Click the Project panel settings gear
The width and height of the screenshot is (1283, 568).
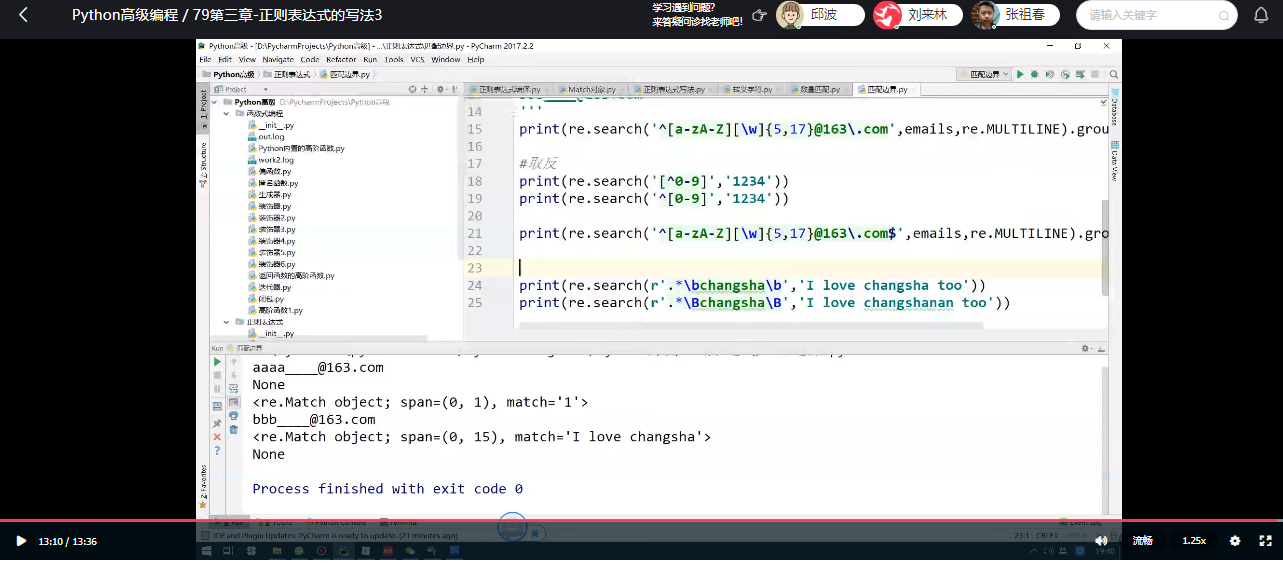click(440, 89)
